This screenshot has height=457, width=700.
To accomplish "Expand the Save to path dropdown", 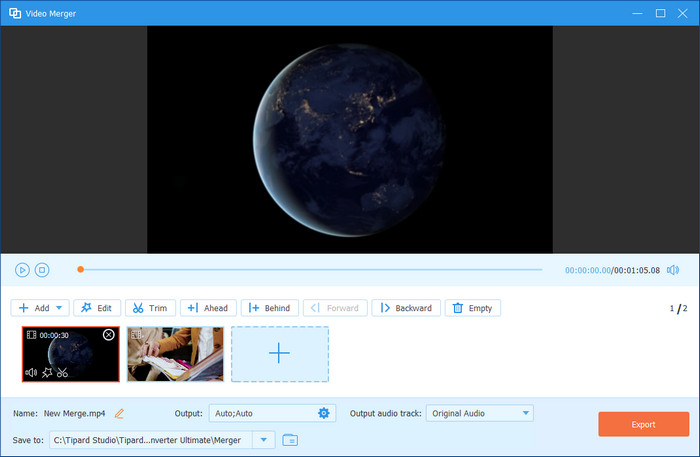I will (264, 440).
